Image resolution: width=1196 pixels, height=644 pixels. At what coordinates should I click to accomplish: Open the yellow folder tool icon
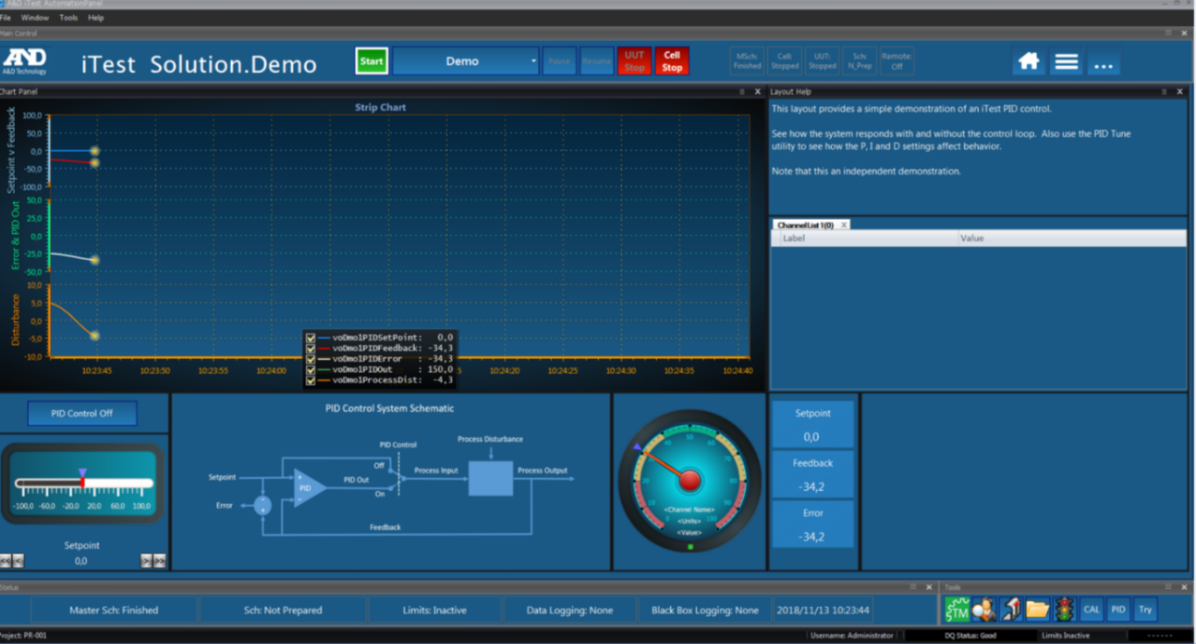(x=1037, y=610)
